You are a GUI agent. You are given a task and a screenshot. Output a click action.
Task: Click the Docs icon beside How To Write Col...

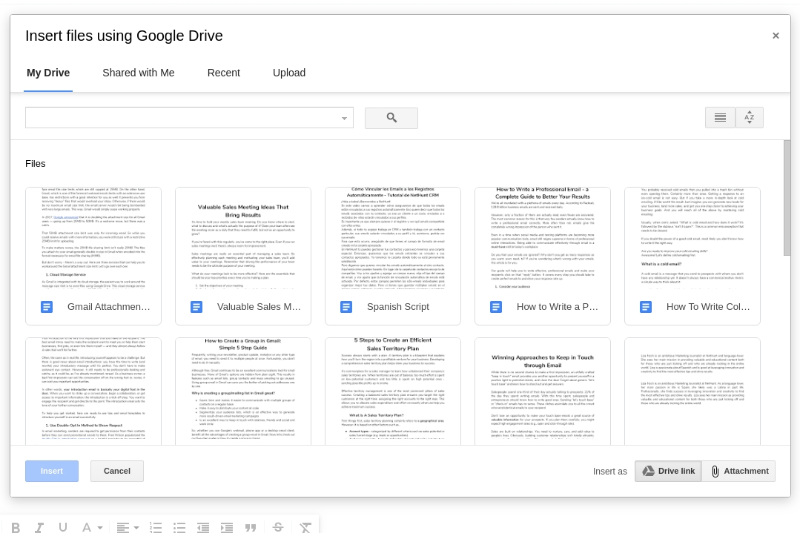click(x=645, y=307)
